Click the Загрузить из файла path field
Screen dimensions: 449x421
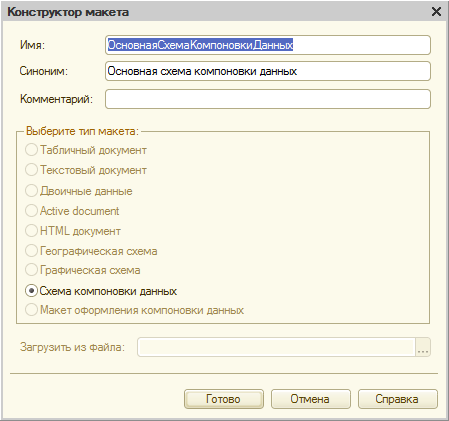point(276,347)
